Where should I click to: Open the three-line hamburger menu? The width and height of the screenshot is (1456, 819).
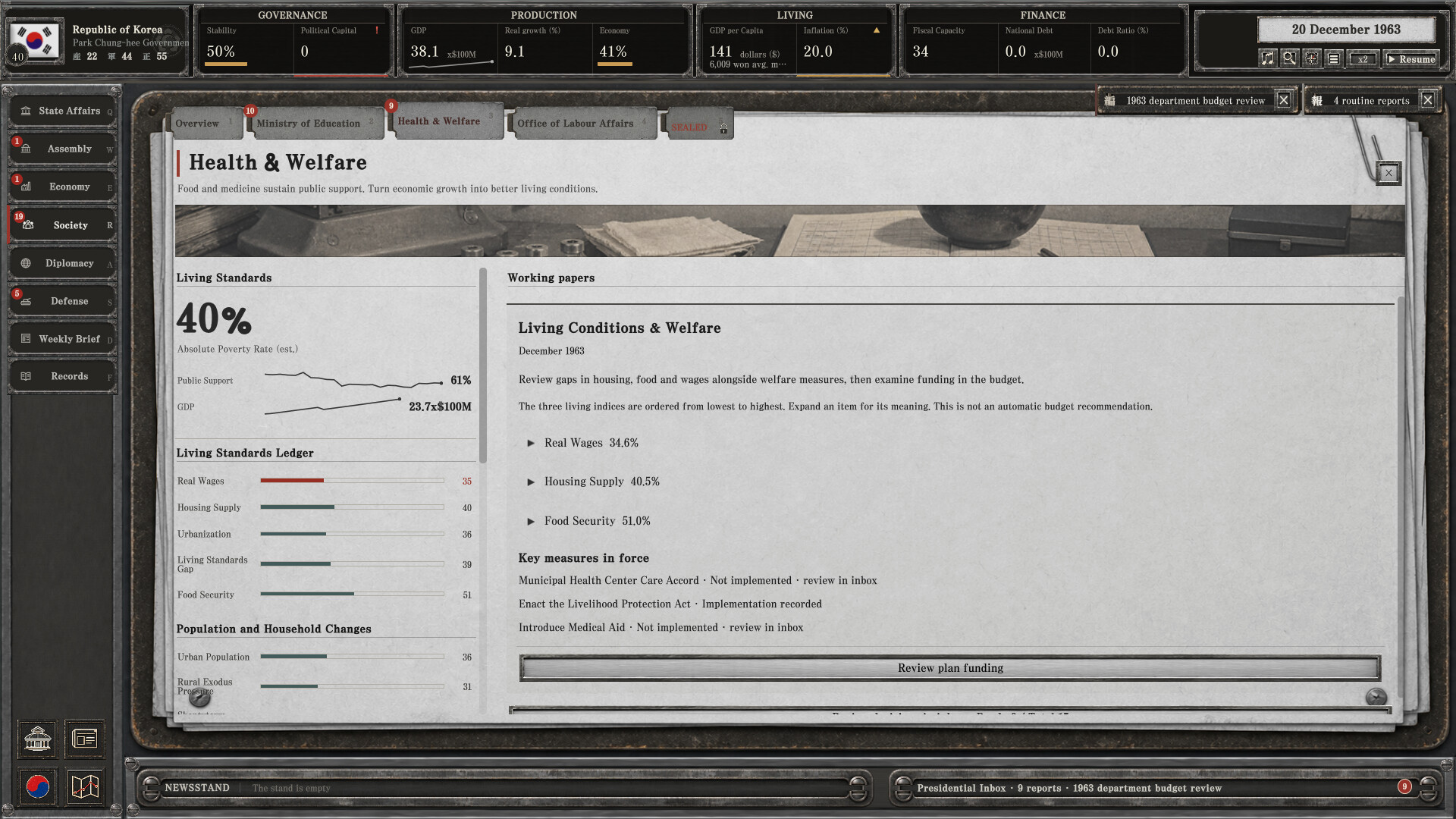1333,58
